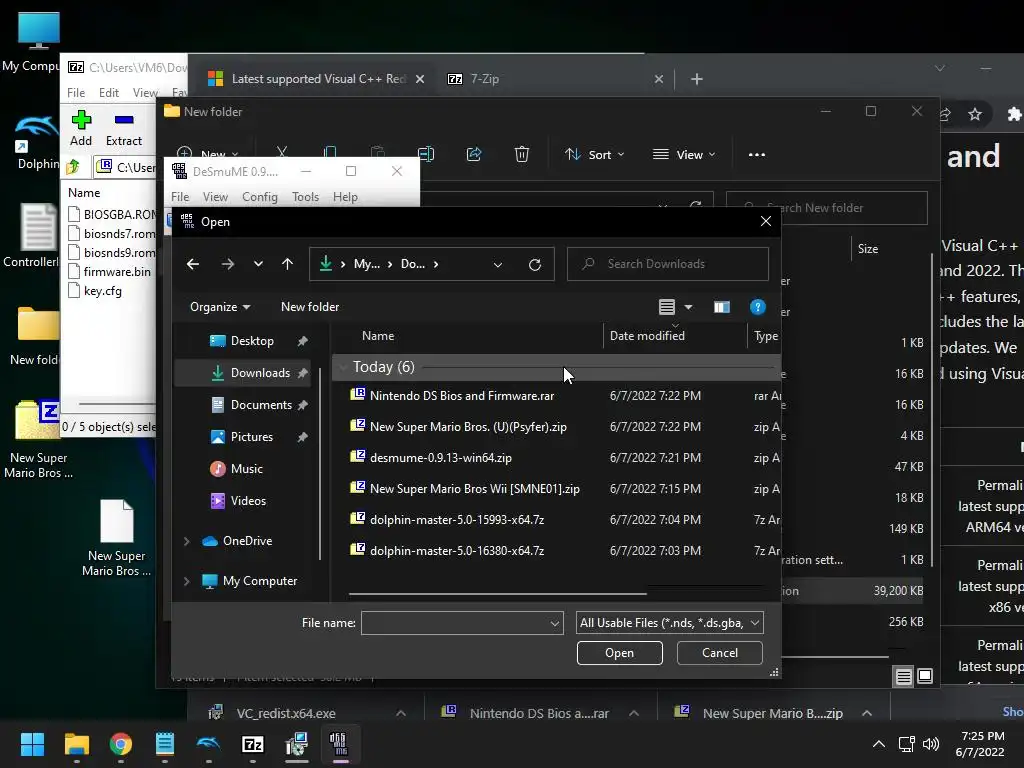This screenshot has width=1024, height=768.
Task: Click the File name input box
Action: (462, 623)
